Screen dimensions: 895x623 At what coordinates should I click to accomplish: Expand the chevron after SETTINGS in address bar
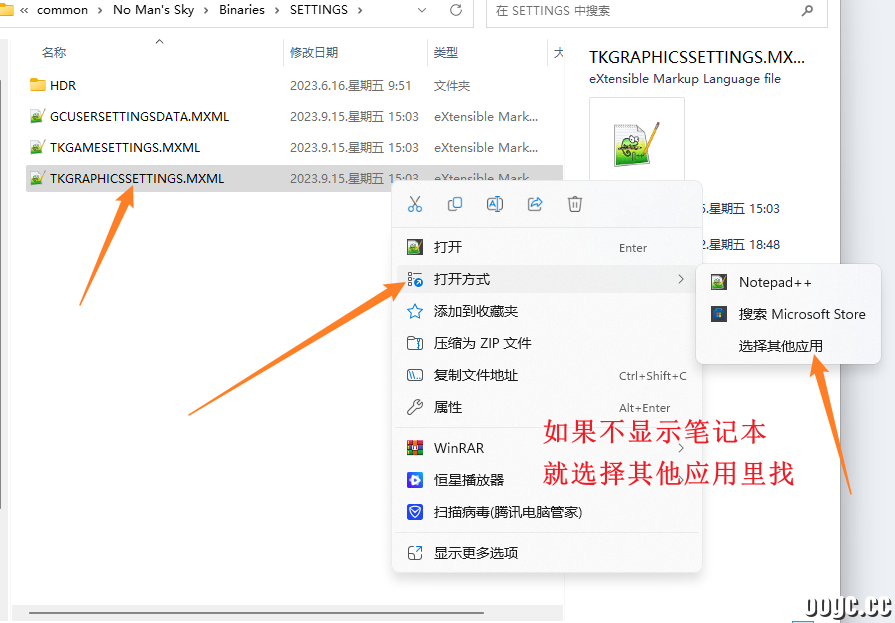(x=360, y=10)
